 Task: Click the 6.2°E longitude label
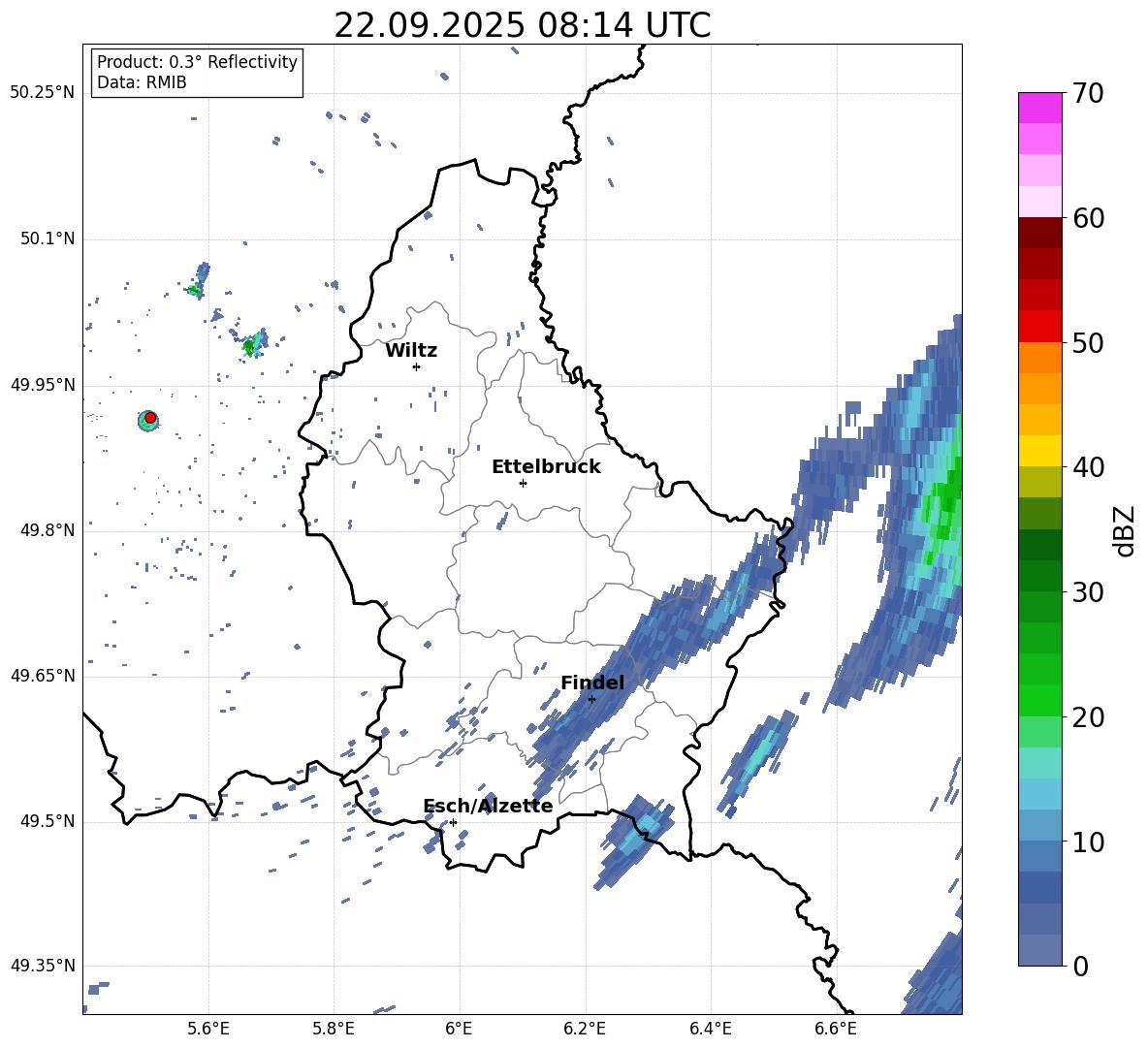click(585, 1029)
